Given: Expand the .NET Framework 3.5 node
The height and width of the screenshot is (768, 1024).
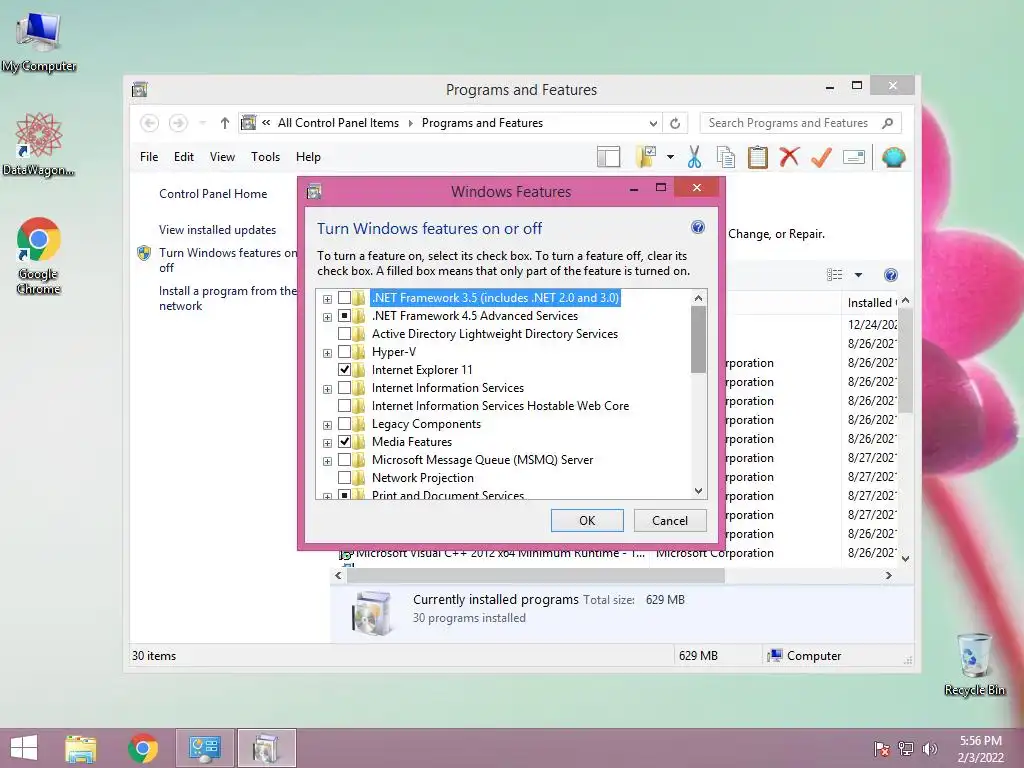Looking at the screenshot, I should 327,299.
